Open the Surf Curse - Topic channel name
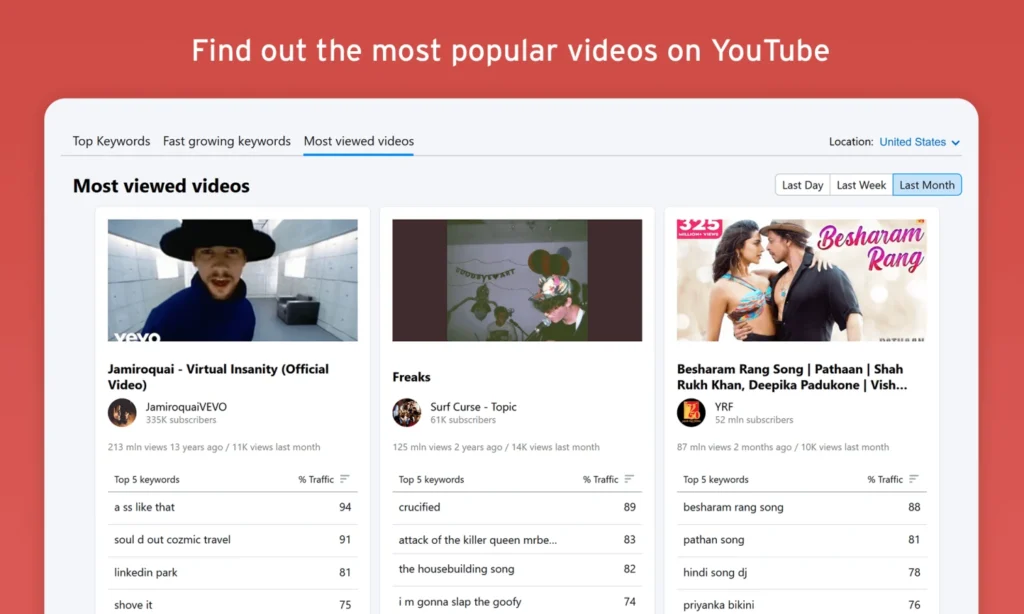The width and height of the screenshot is (1024, 614). 473,406
